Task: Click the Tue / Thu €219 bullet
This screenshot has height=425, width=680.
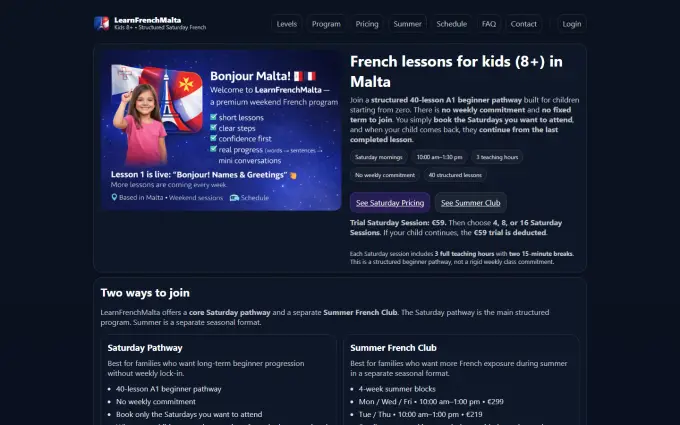Action: click(x=420, y=414)
